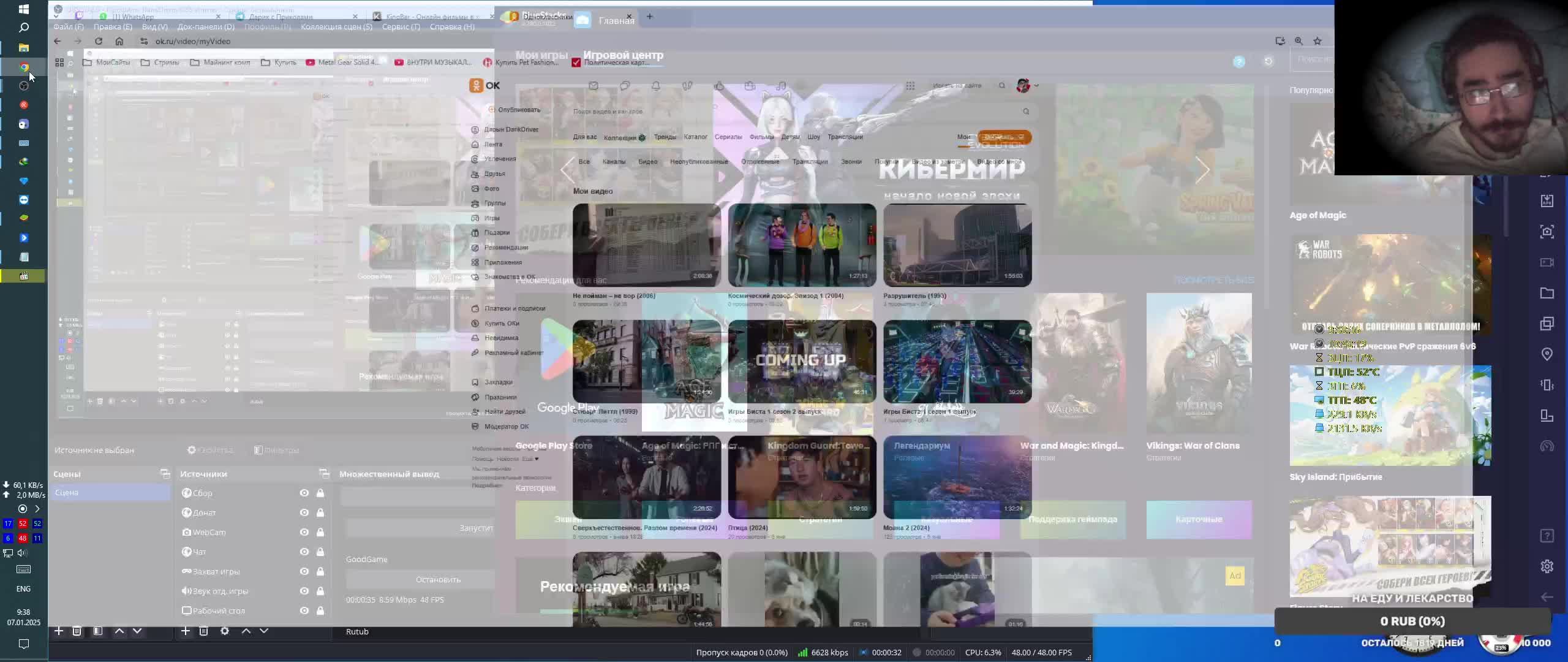Open source properties gear in Sources toolbar
The height and width of the screenshot is (662, 1568).
(x=225, y=631)
